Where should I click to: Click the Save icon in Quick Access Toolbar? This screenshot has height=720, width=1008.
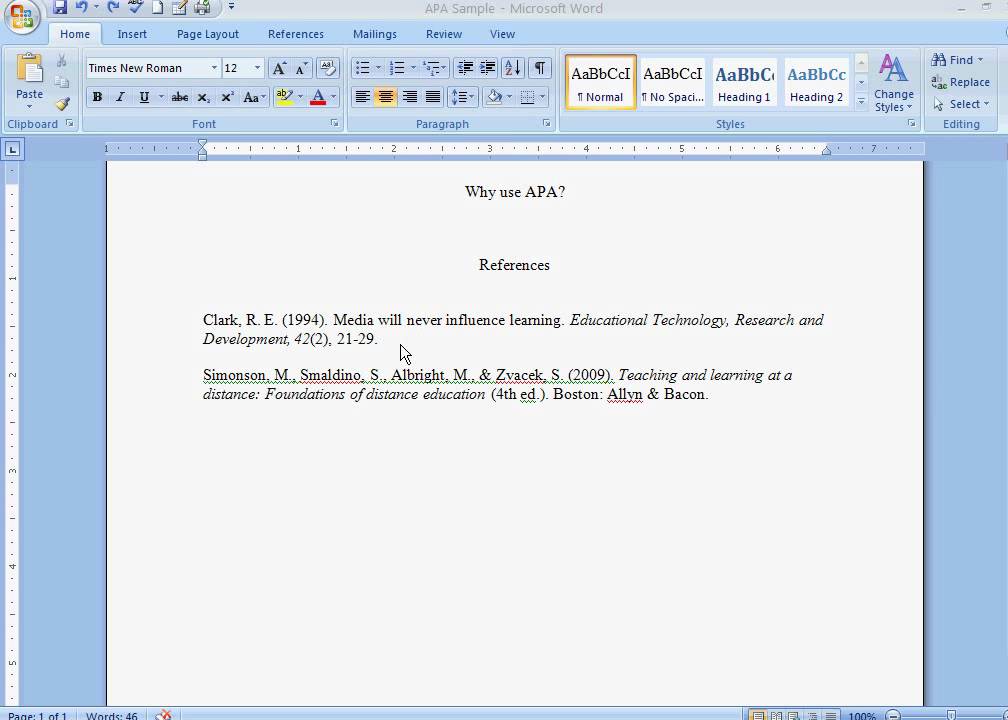(60, 8)
